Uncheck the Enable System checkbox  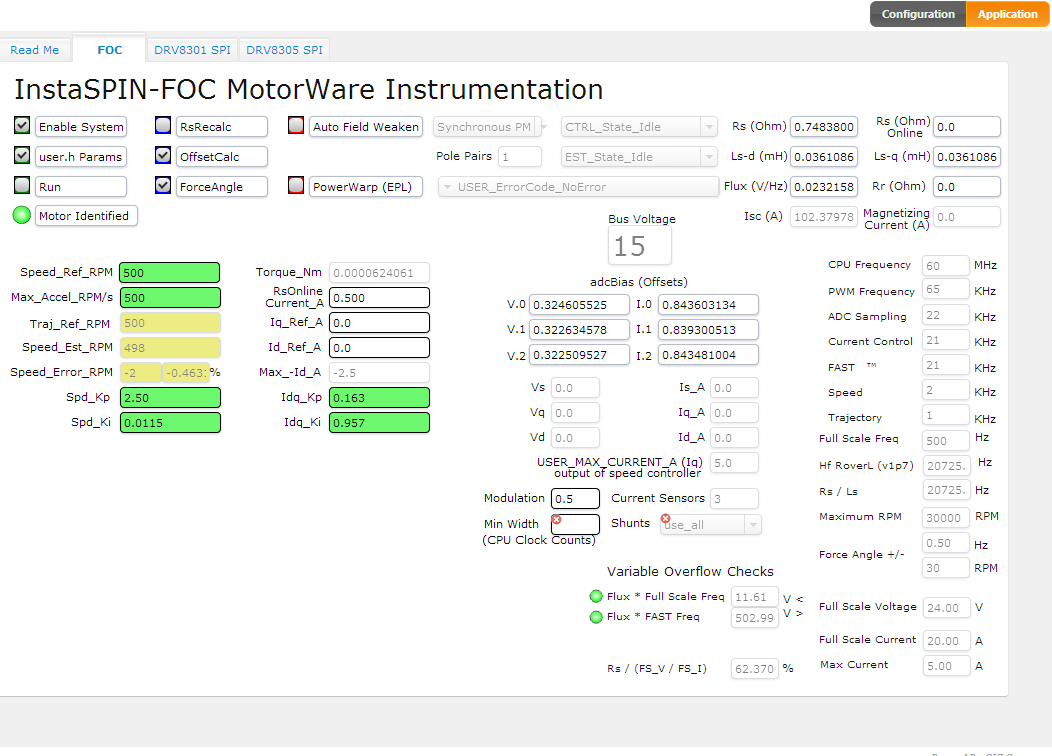(22, 125)
